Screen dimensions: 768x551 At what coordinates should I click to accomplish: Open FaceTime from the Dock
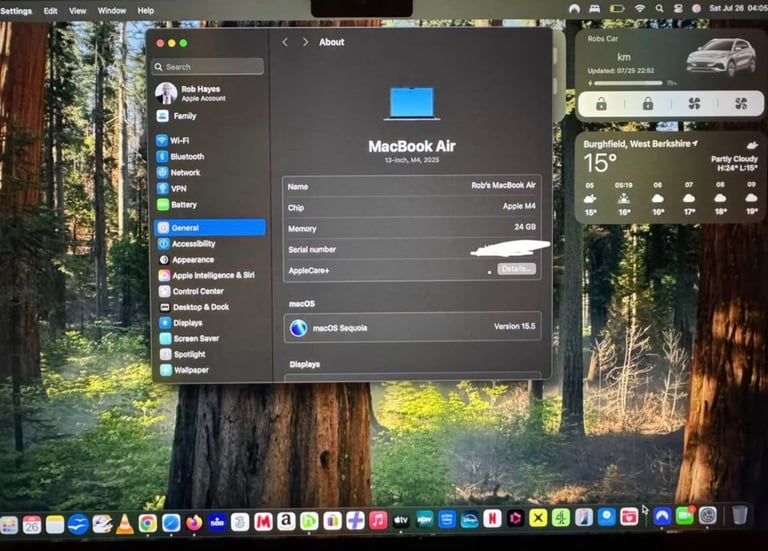coord(685,516)
